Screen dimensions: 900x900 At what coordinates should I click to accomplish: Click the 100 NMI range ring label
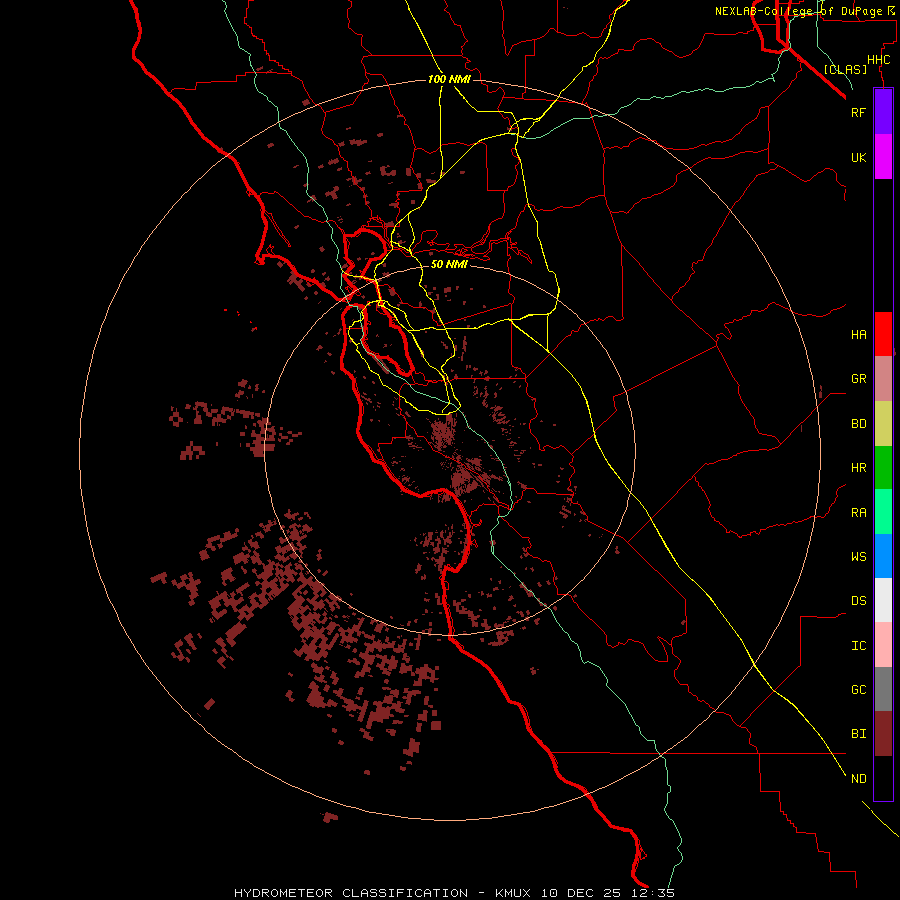tap(449, 79)
